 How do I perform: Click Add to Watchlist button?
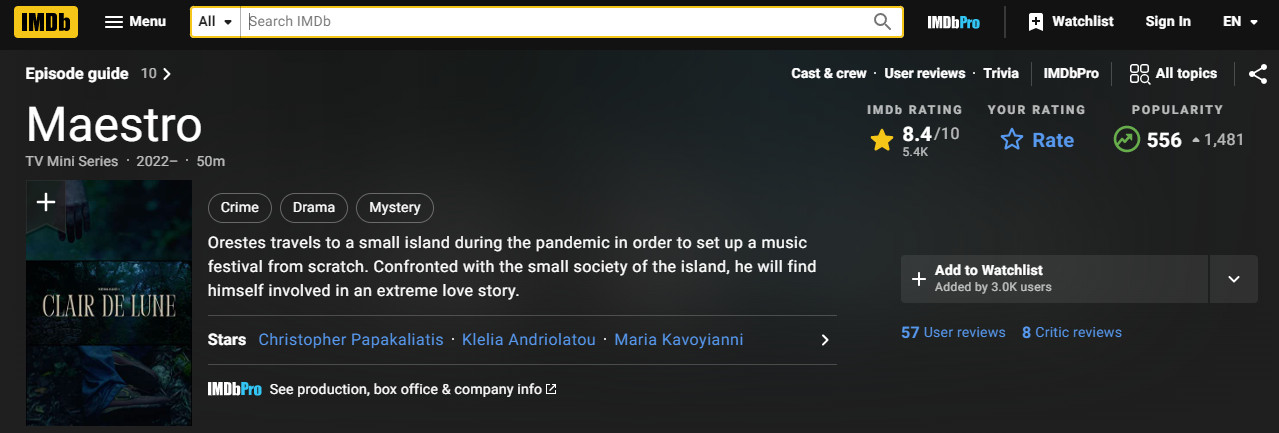tap(1055, 279)
